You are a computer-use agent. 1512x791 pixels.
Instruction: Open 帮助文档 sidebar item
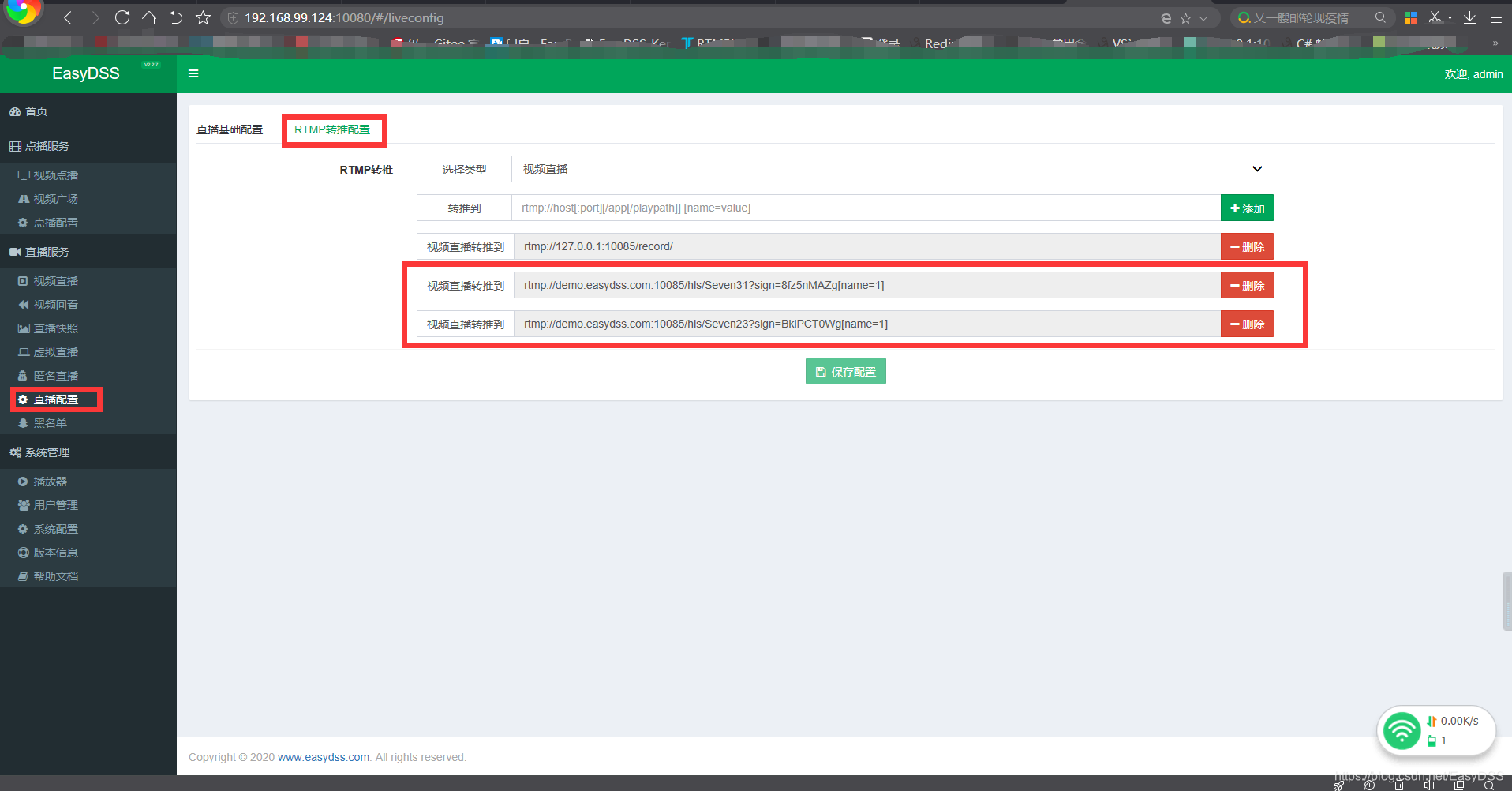48,576
